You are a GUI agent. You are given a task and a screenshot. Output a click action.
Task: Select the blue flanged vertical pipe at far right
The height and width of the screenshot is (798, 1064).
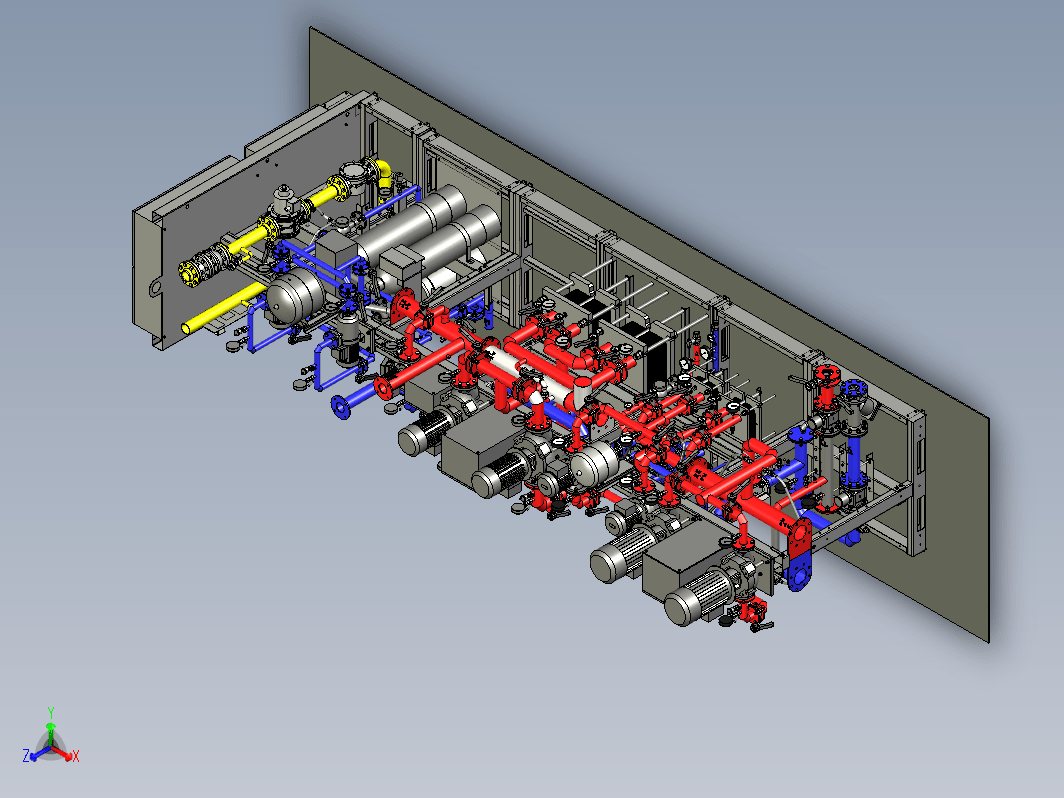coord(854,434)
